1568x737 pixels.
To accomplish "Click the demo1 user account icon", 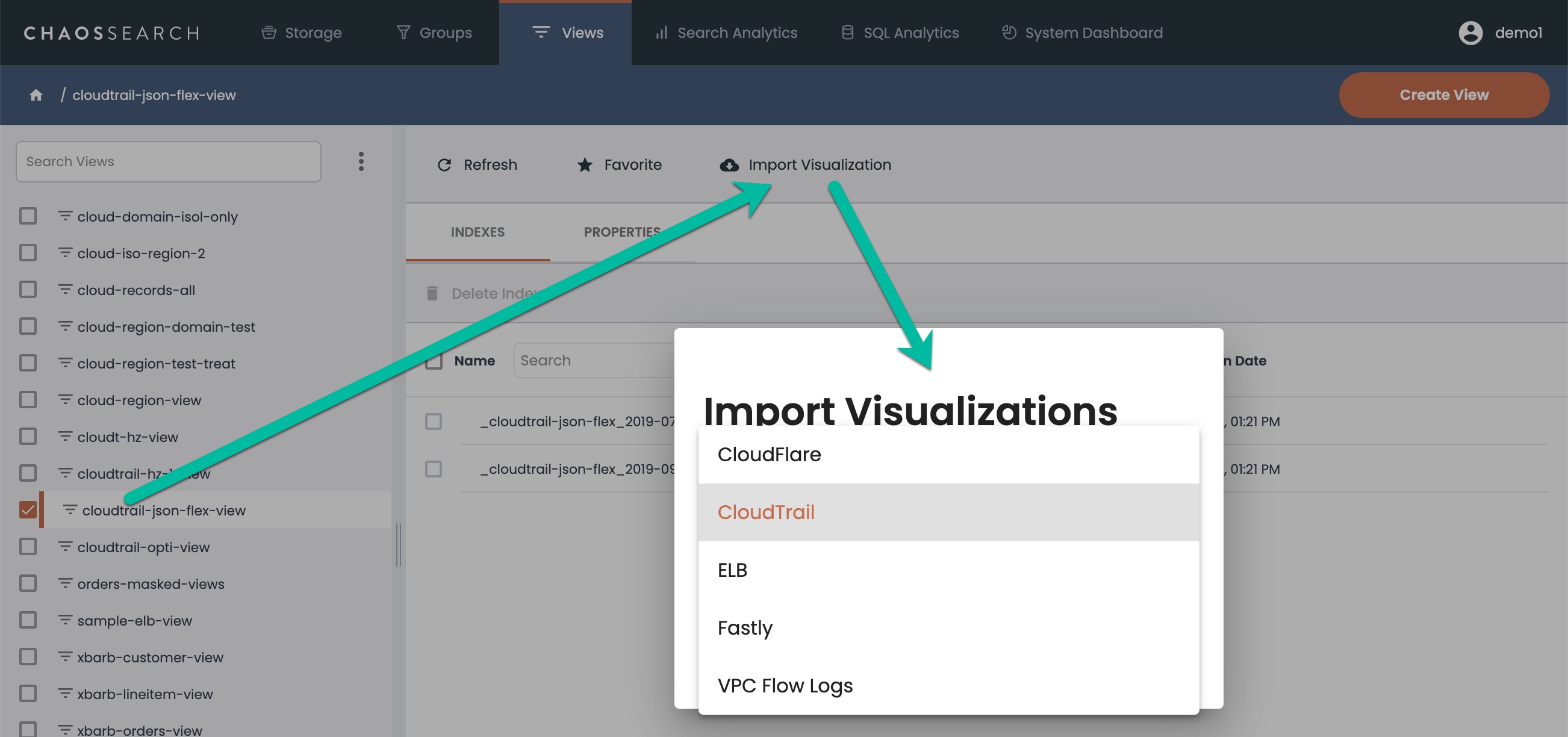I will coord(1470,33).
